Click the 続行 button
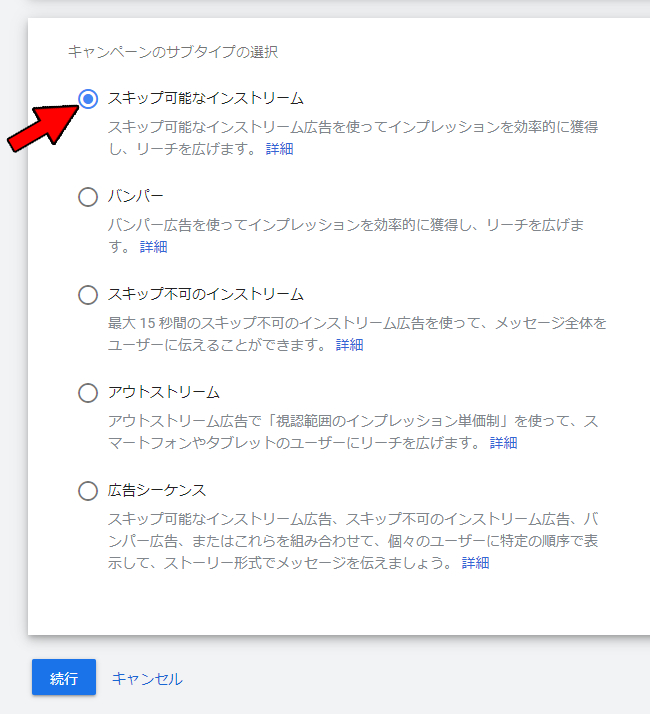 [x=64, y=677]
